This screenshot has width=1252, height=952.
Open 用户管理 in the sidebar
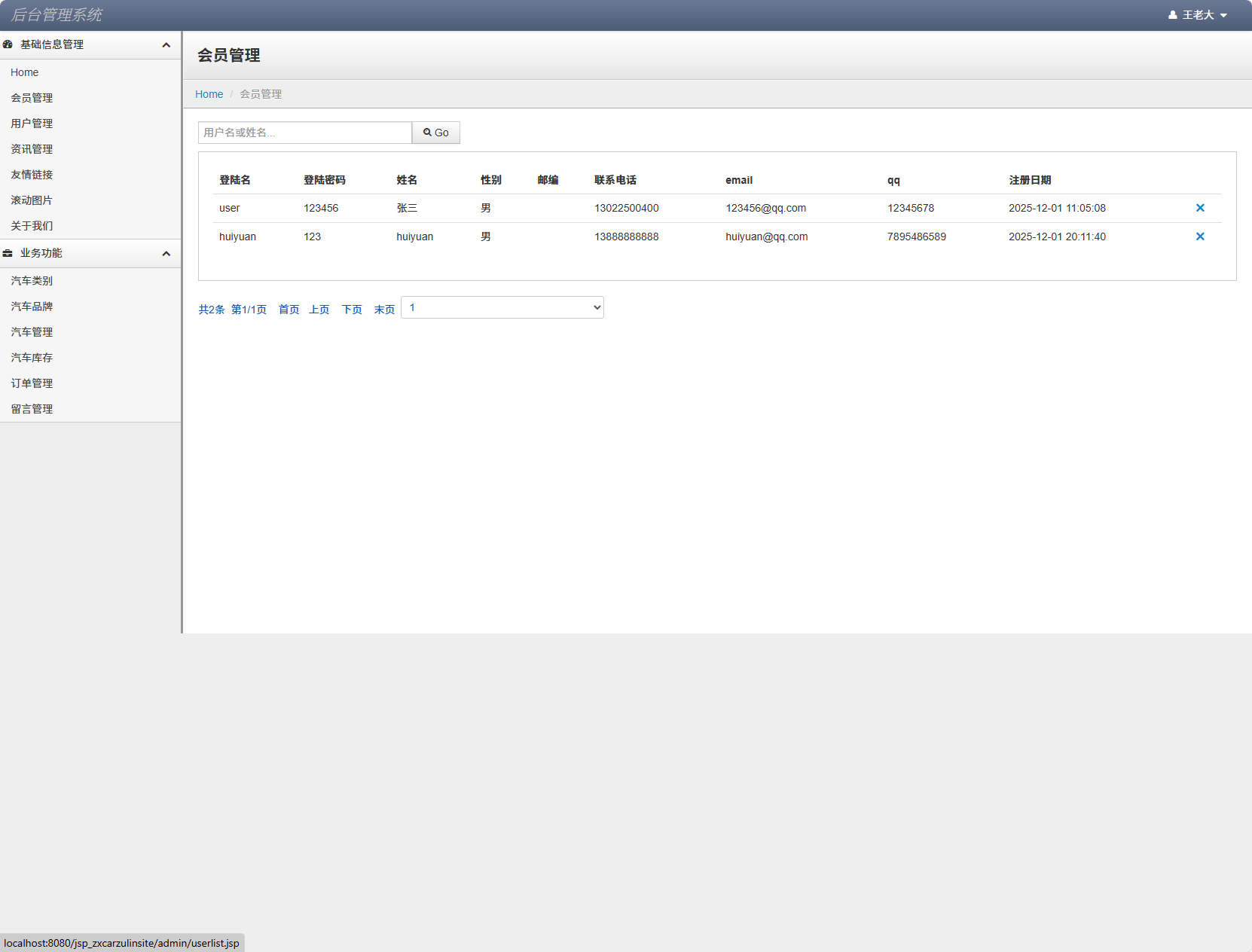(32, 124)
